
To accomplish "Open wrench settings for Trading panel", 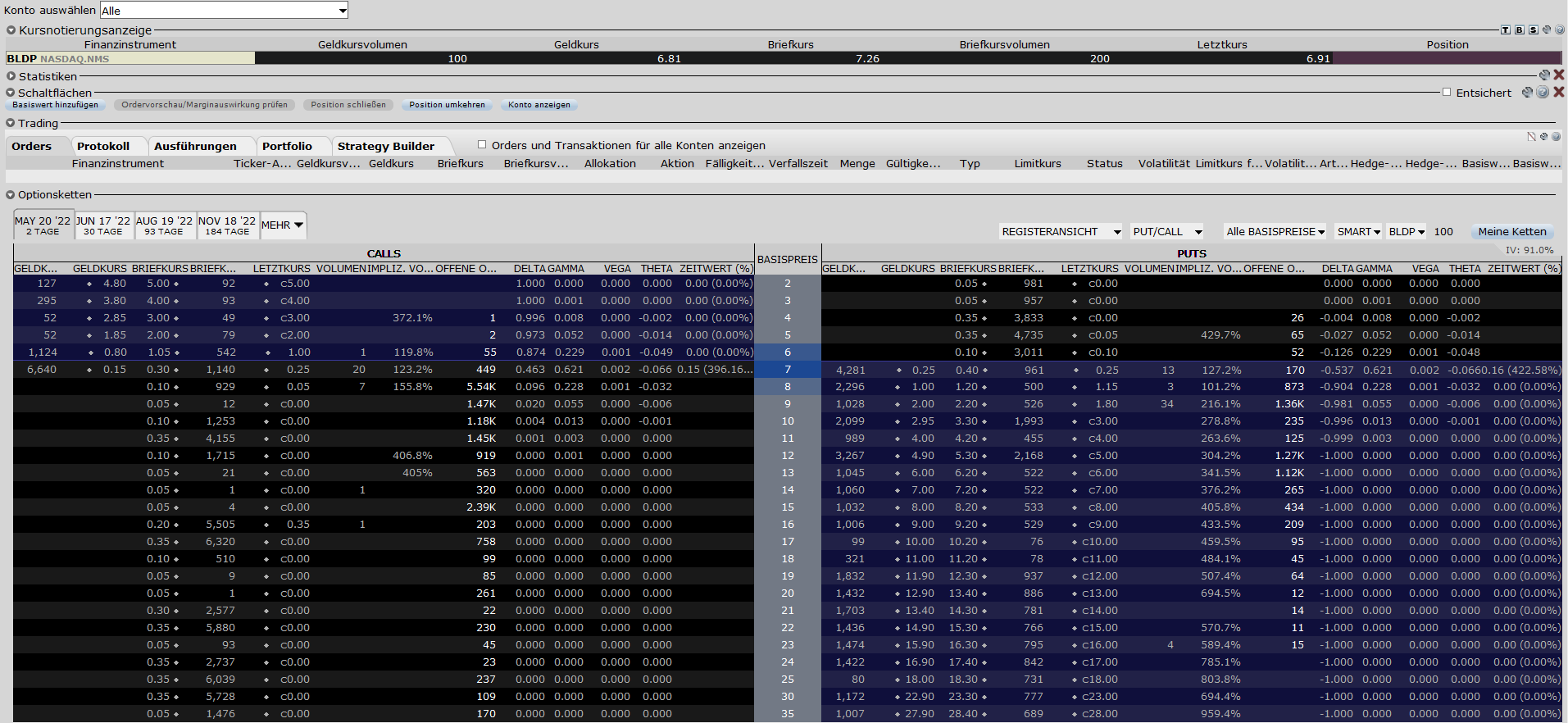I will pyautogui.click(x=1543, y=137).
